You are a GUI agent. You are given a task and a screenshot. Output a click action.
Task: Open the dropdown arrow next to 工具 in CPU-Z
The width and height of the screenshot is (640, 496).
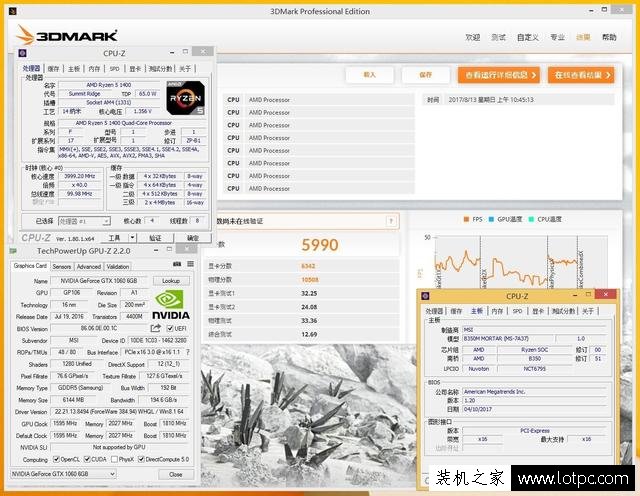click(x=132, y=238)
